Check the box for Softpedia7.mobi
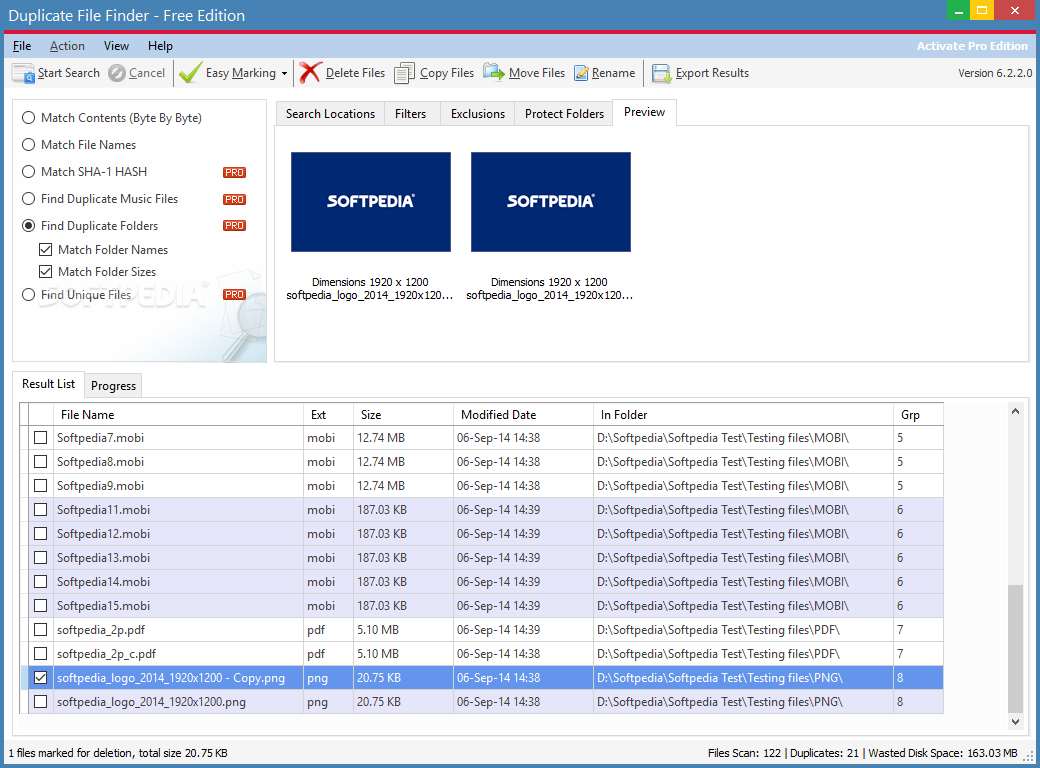1040x768 pixels. click(x=40, y=438)
